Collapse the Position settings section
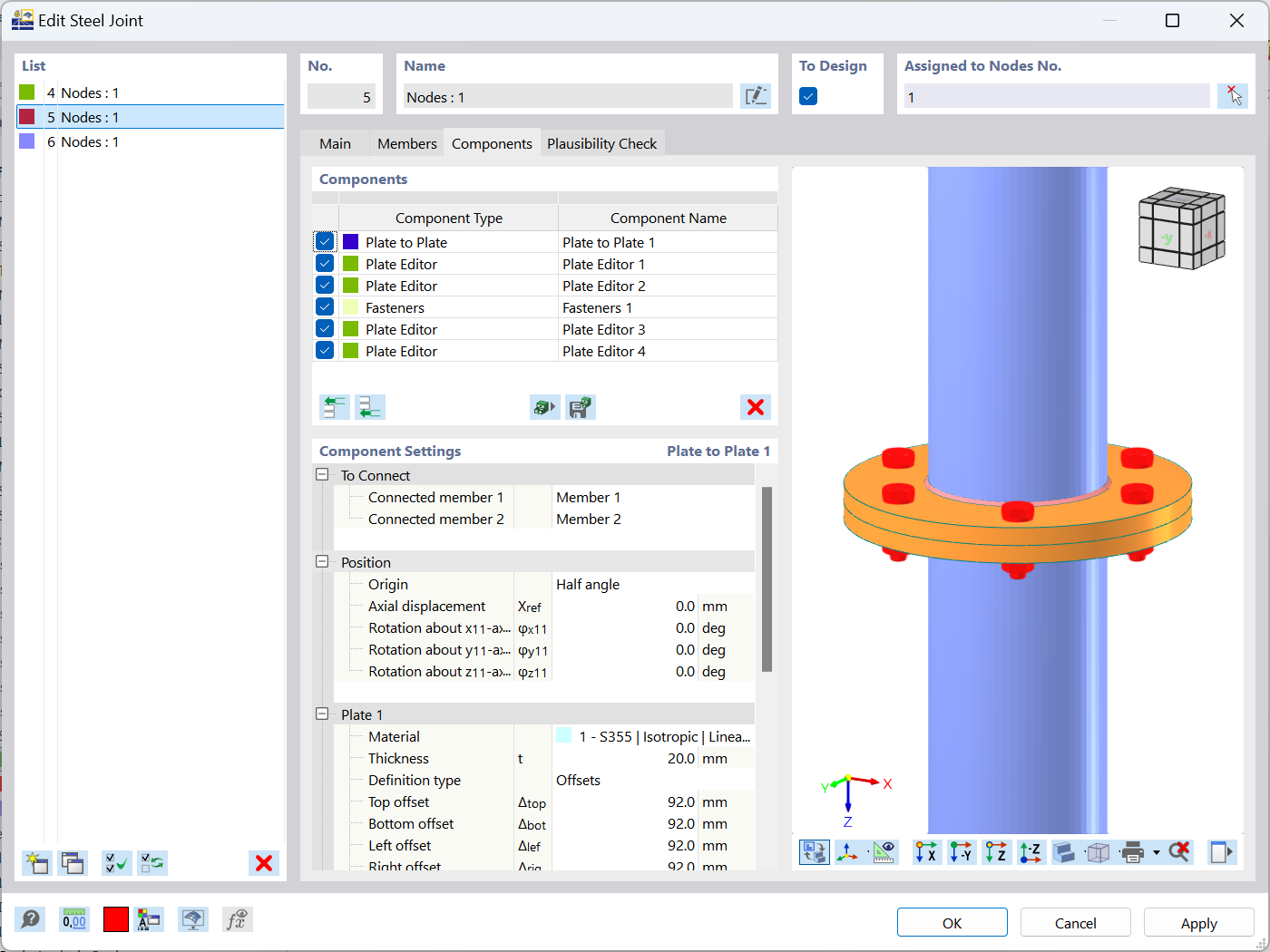The height and width of the screenshot is (952, 1270). 323,562
